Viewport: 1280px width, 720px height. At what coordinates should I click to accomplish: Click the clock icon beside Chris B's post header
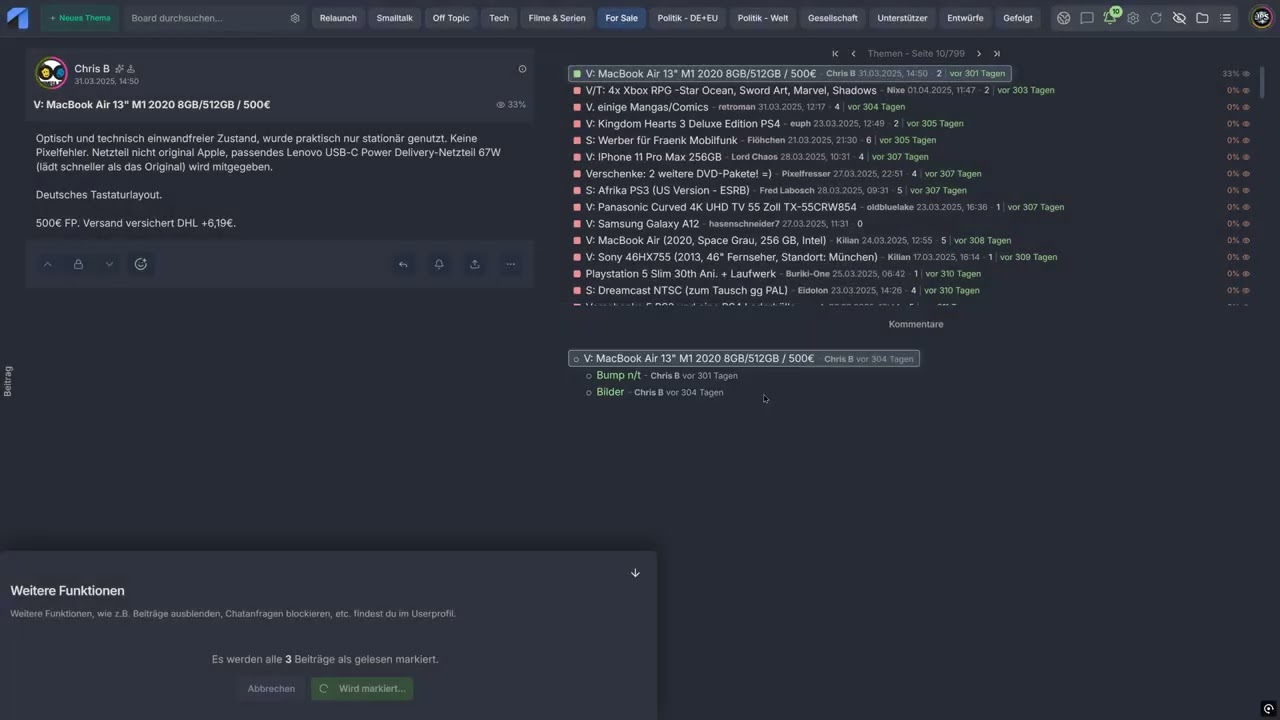522,69
